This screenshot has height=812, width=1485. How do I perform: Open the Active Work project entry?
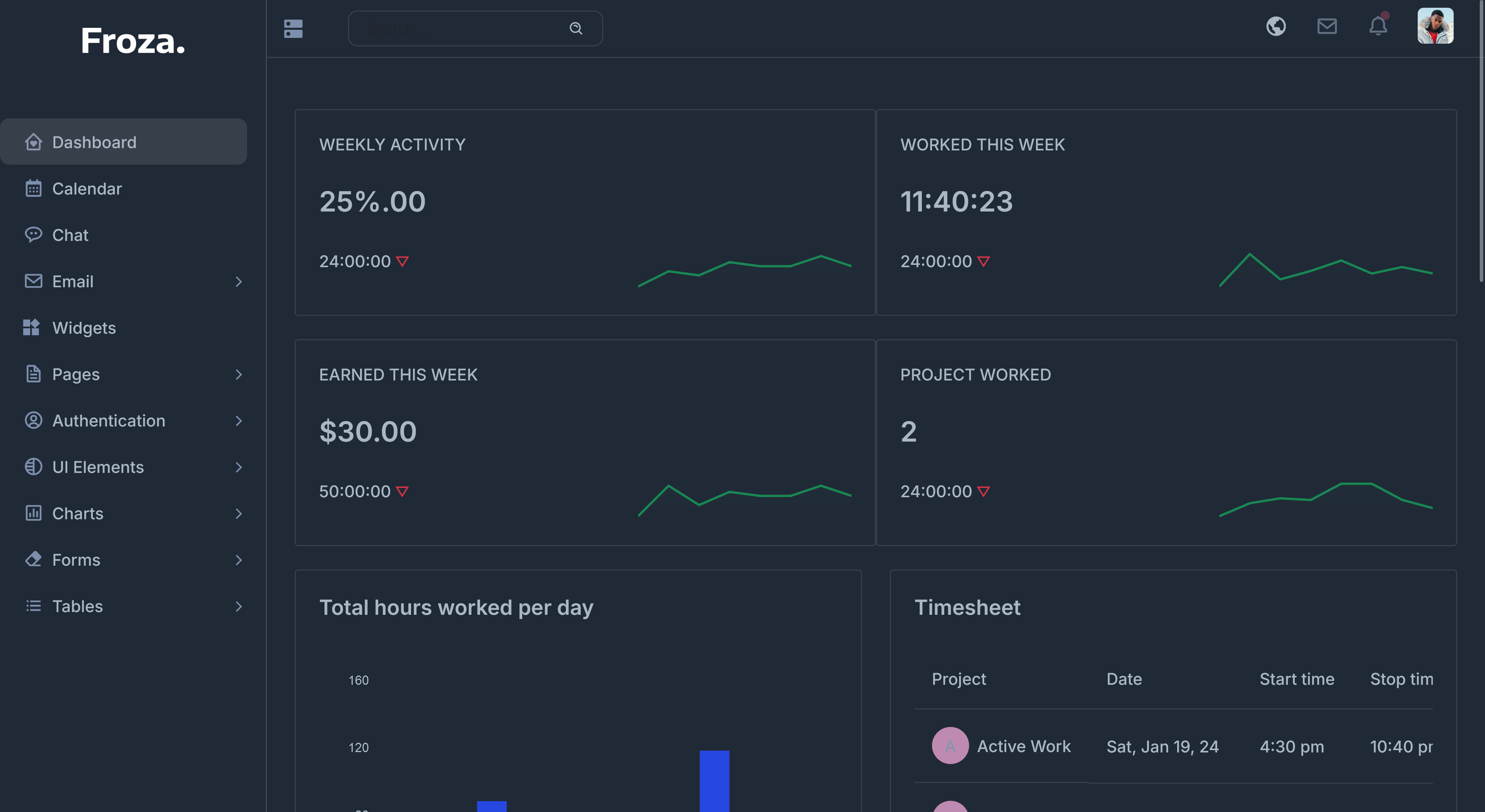point(1024,746)
